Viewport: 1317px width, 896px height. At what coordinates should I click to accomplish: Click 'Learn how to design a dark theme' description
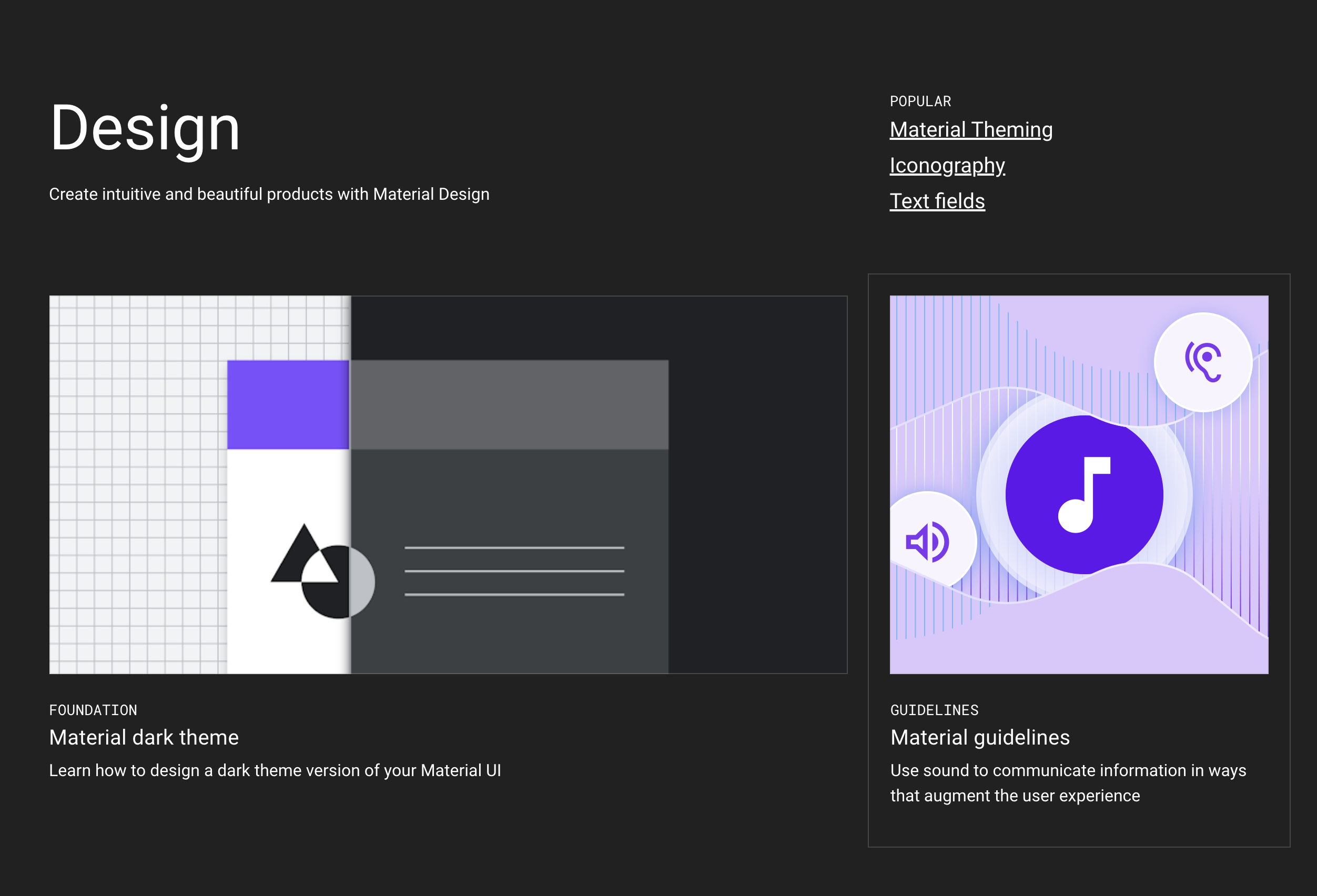click(x=275, y=771)
